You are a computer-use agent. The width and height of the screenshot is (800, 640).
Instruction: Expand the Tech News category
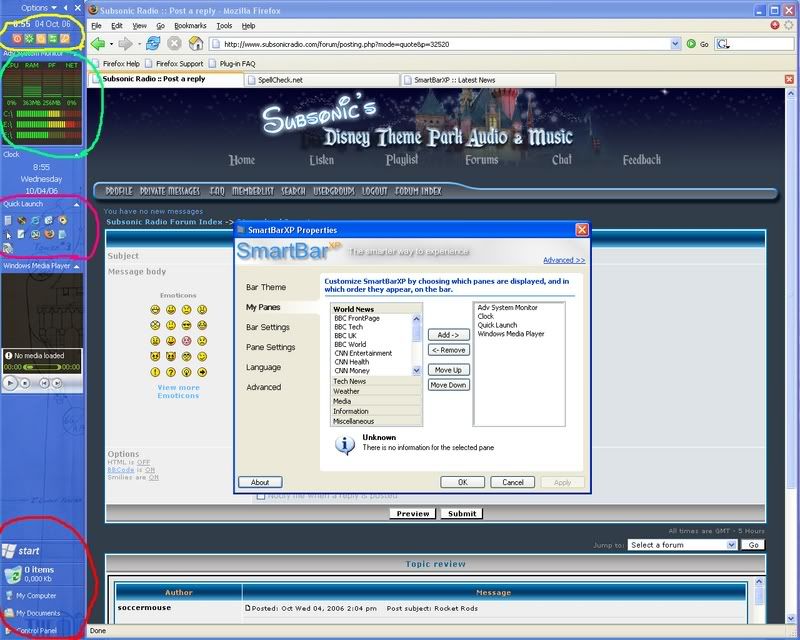tap(377, 381)
